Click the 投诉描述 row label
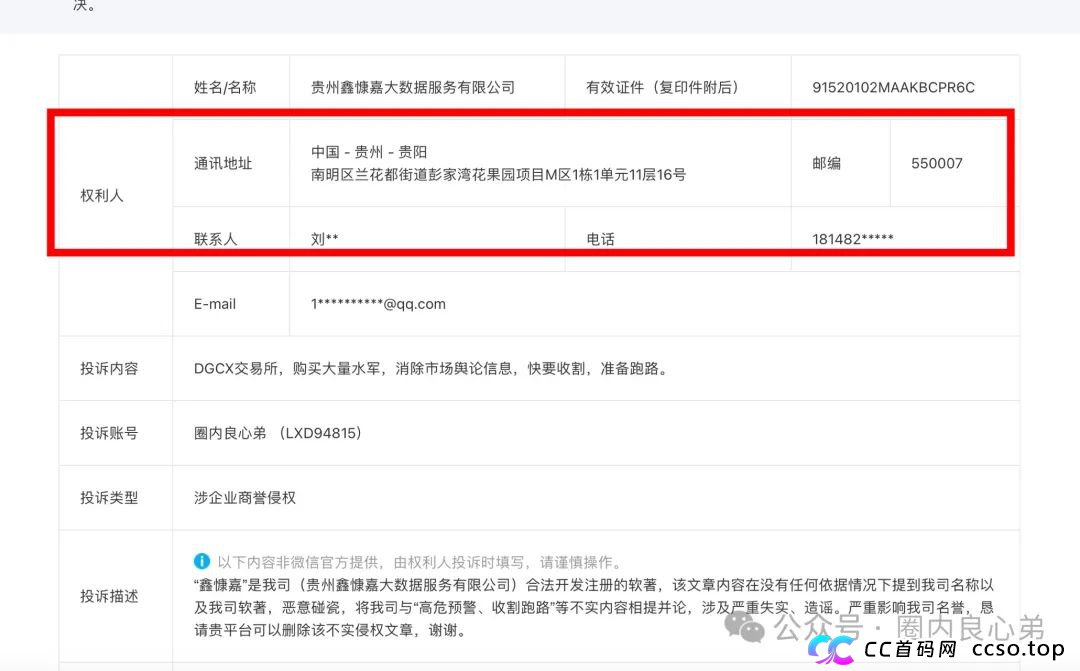Screen dimensions: 1080x671 point(109,596)
